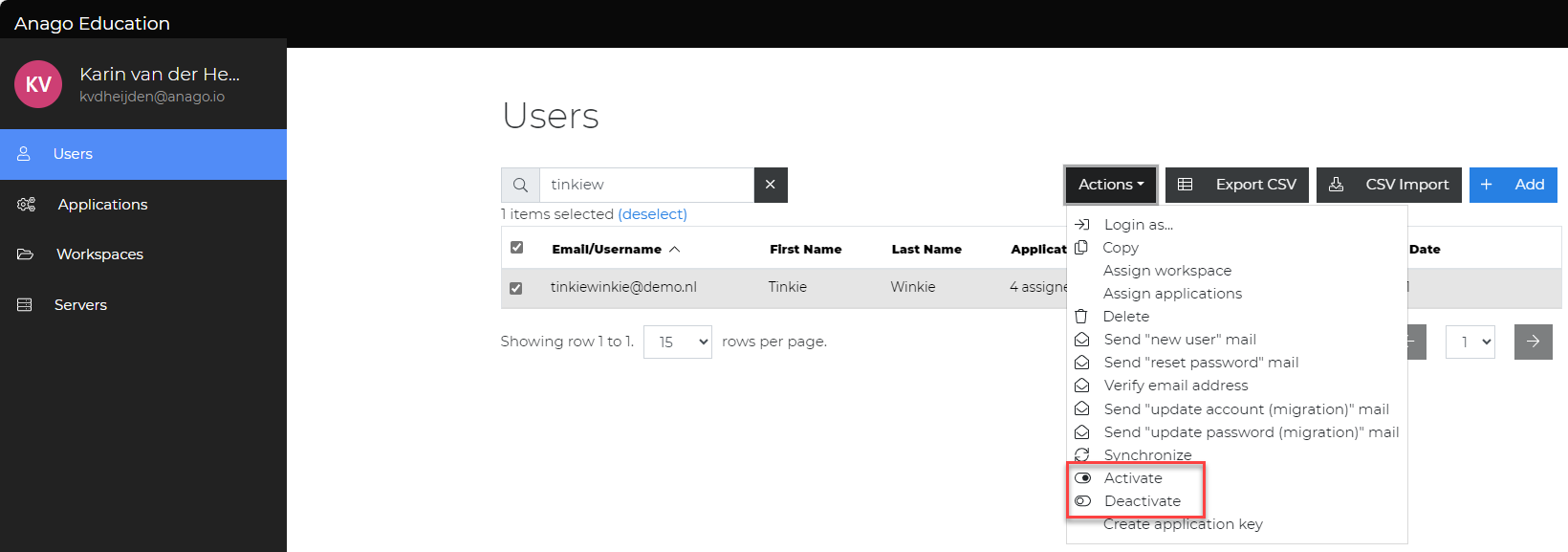Click the Applications gear icon in sidebar
Screen dimensions: 1568x552
point(26,205)
